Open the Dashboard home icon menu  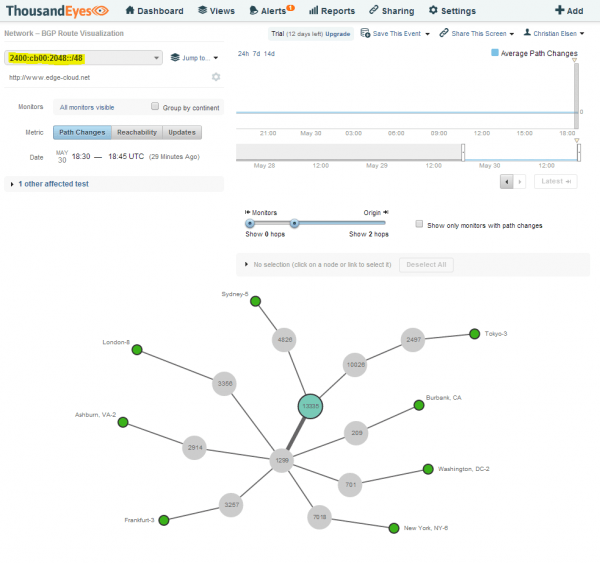tap(155, 11)
